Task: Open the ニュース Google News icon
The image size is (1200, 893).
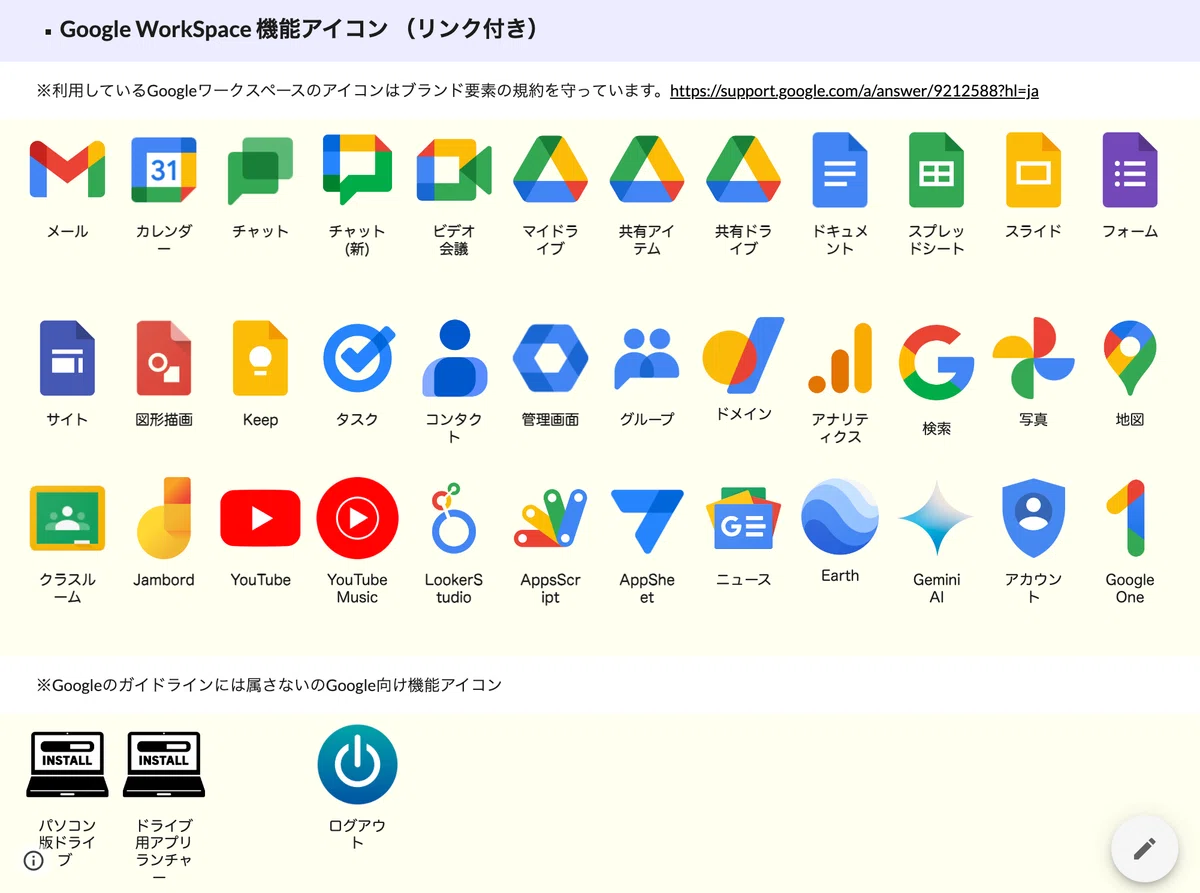Action: click(x=743, y=518)
